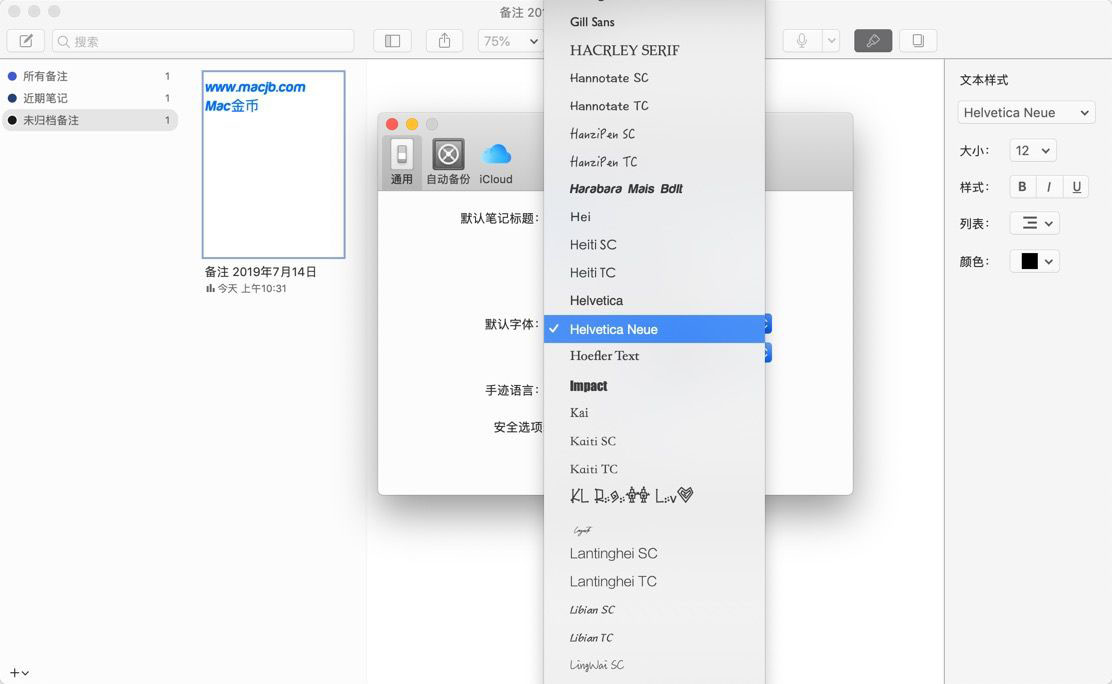
Task: Switch to 自动备份 preferences tab
Action: (x=447, y=162)
